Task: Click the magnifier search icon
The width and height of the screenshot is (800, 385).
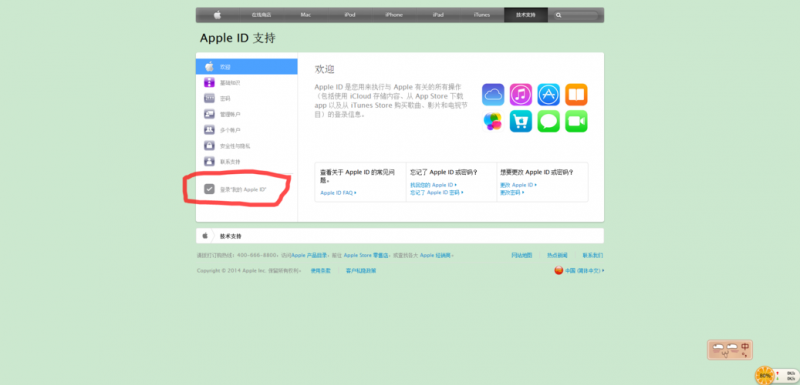Action: point(559,15)
